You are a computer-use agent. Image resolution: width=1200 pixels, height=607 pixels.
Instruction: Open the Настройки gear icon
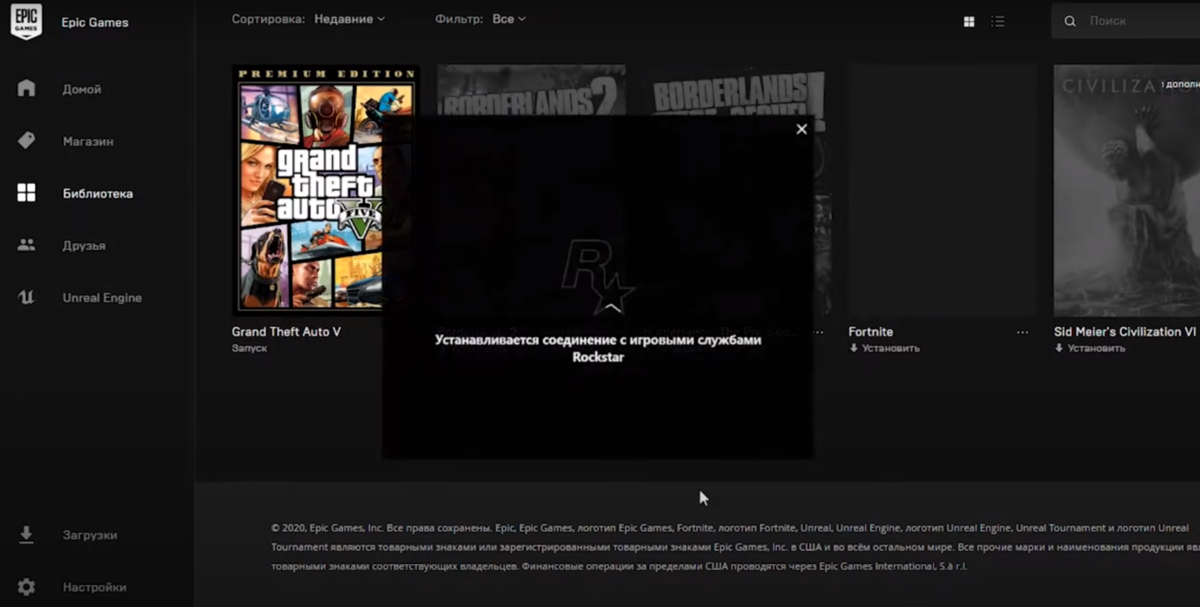(x=26, y=587)
